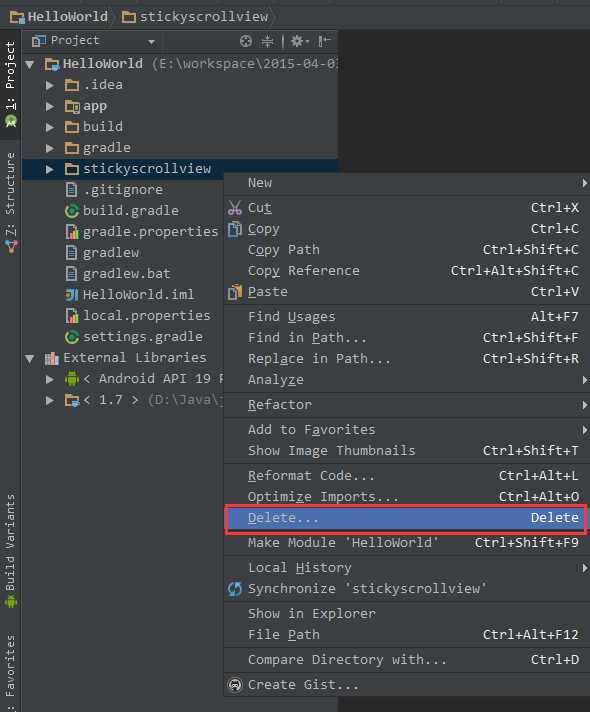590x712 pixels.
Task: Click the scroll from source target icon
Action: [x=246, y=41]
